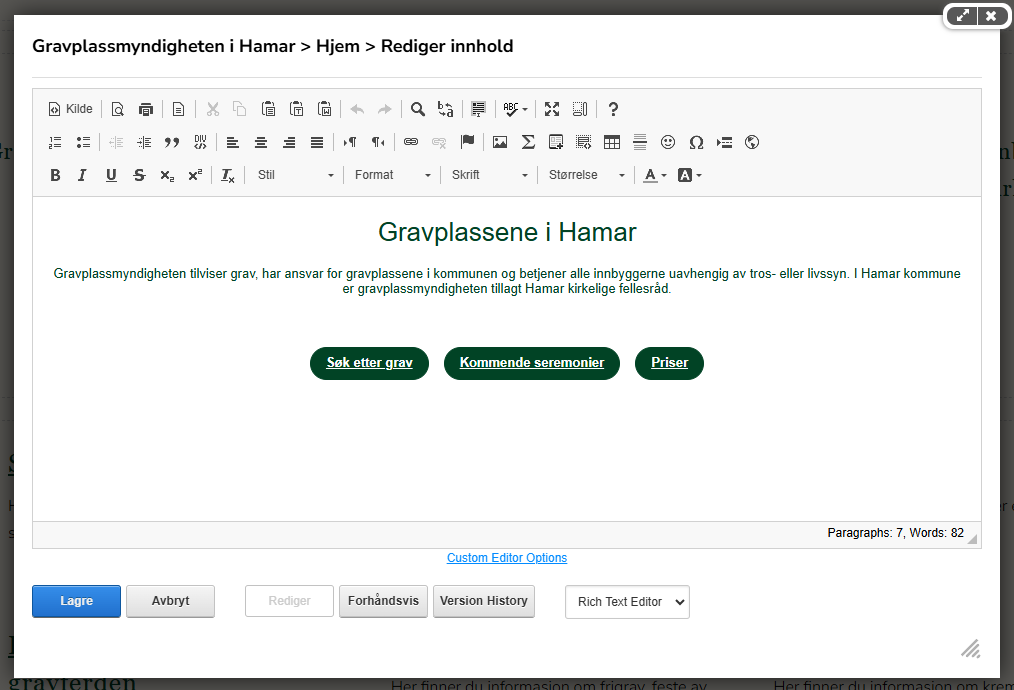Insert a bulleted list
Viewport: 1014px width, 690px height.
pyautogui.click(x=83, y=142)
